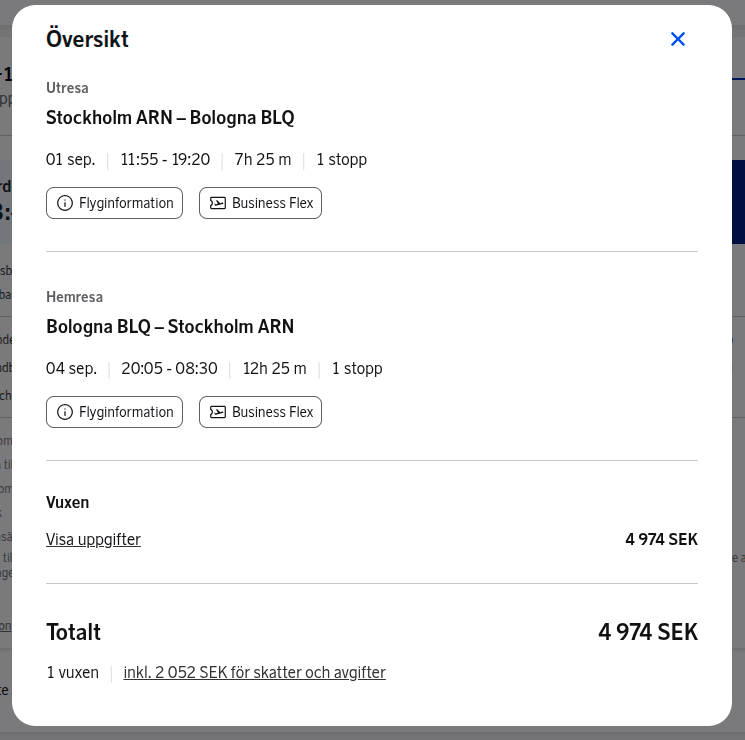Open Business Flex details for the outbound trip
The image size is (745, 740).
point(260,203)
